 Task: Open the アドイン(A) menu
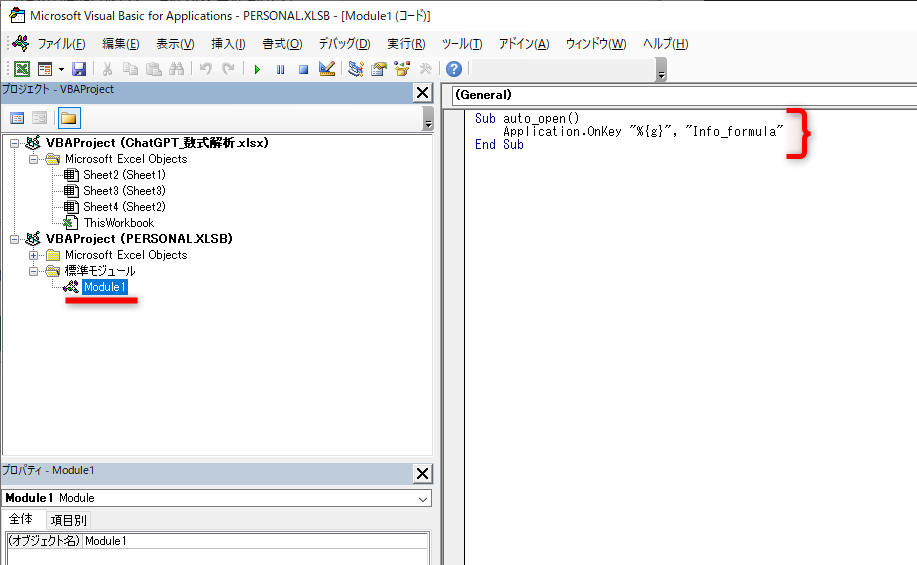pyautogui.click(x=523, y=44)
